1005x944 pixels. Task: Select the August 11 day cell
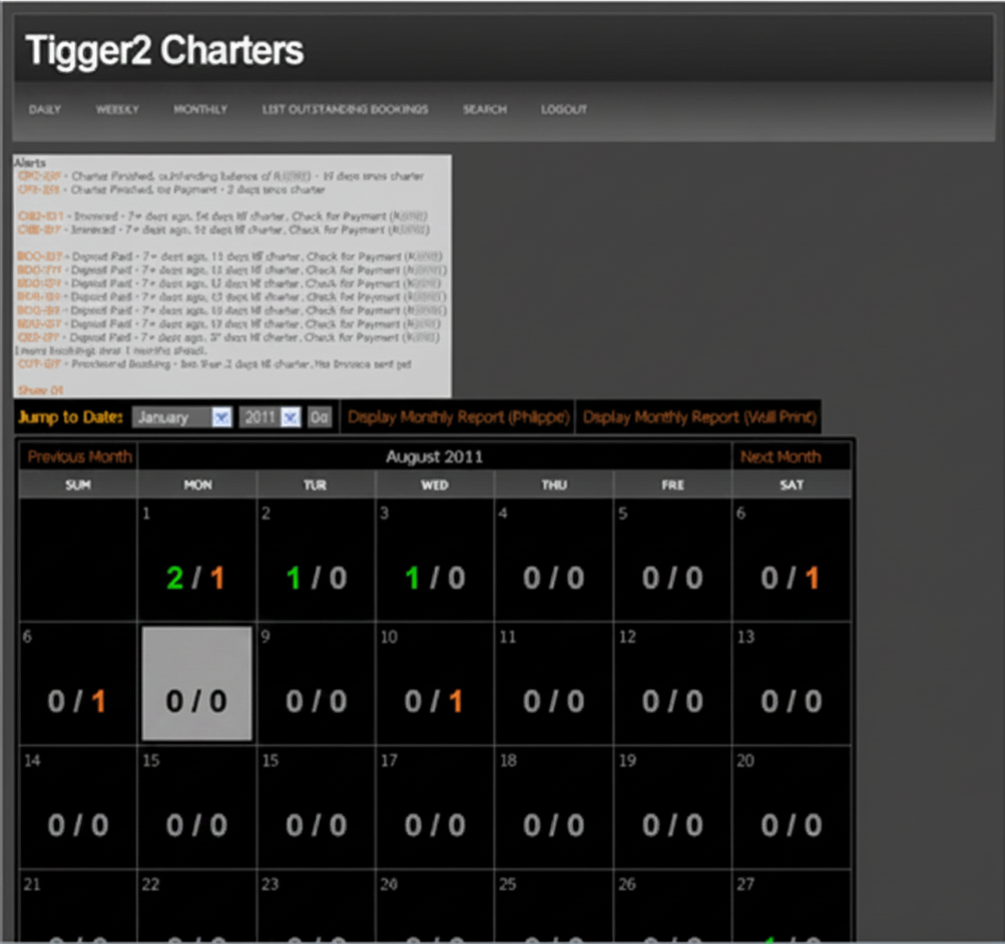[554, 684]
